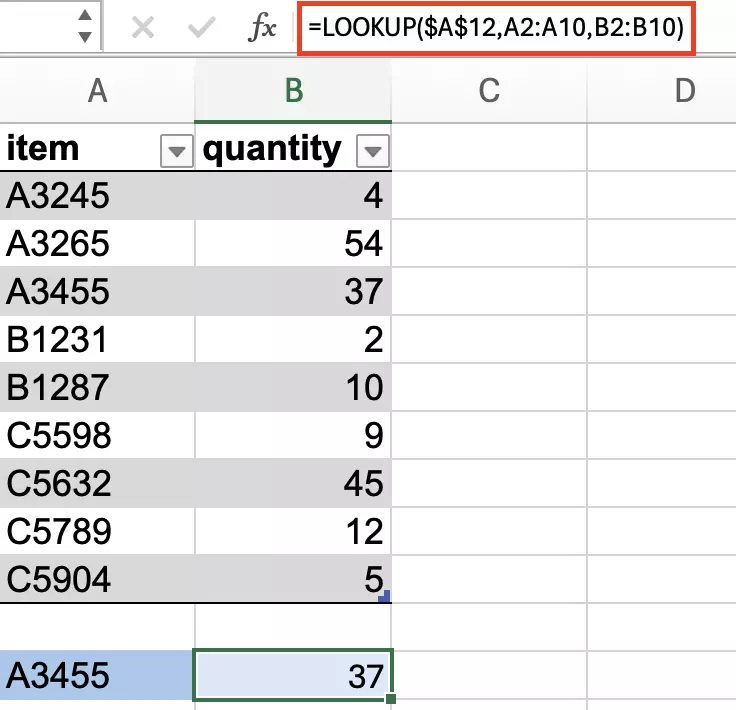
Task: Click the table resize handle at C5904 row
Action: pos(384,596)
